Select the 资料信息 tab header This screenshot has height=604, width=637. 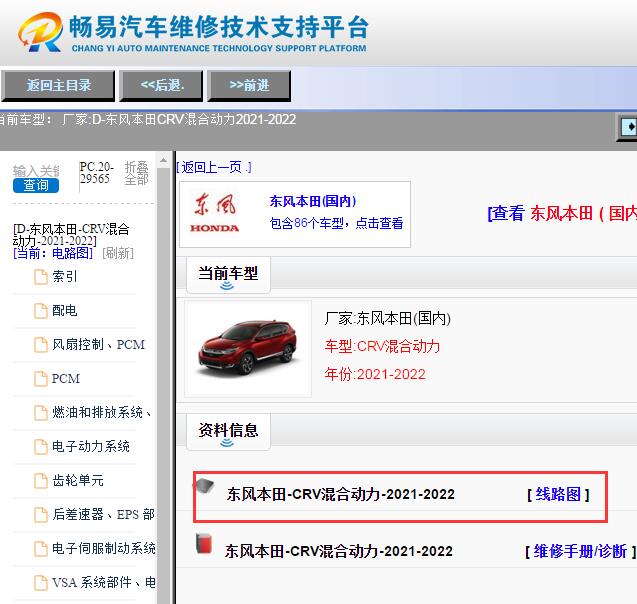pos(228,431)
